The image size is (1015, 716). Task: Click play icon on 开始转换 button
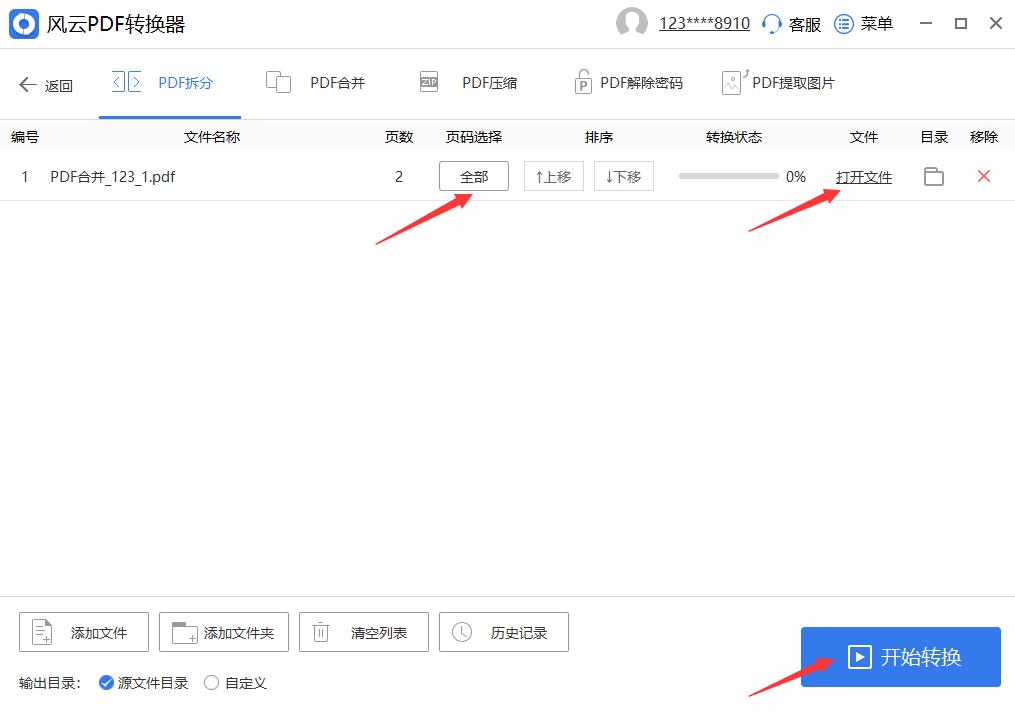[860, 657]
